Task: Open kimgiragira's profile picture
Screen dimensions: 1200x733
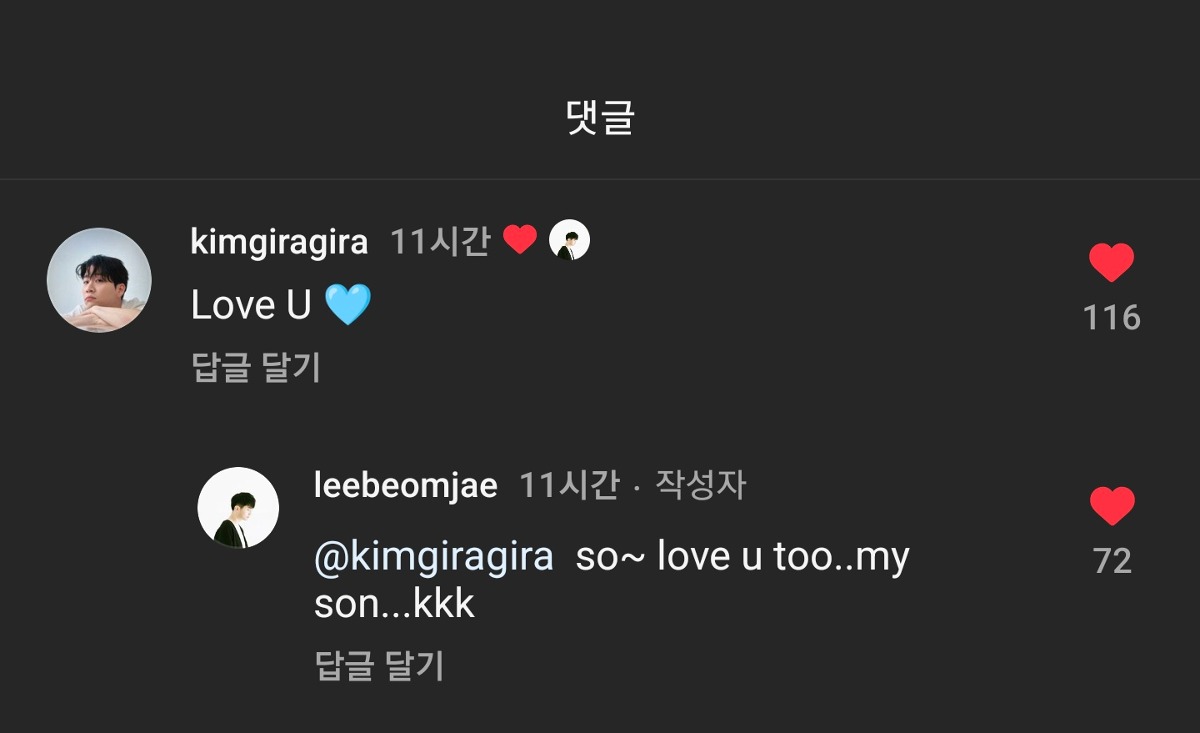Action: click(x=99, y=280)
